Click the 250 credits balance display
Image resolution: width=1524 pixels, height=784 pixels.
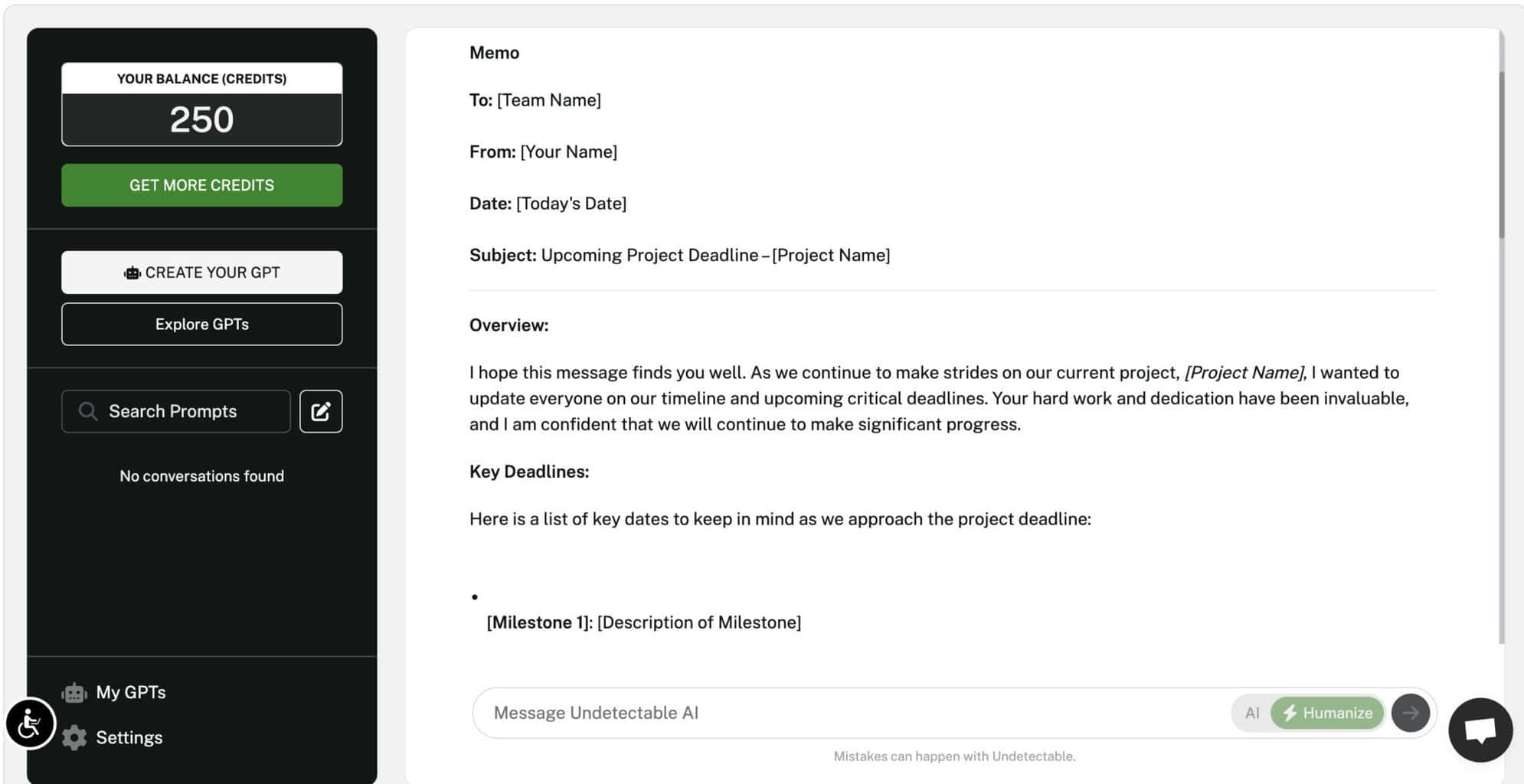pyautogui.click(x=201, y=119)
